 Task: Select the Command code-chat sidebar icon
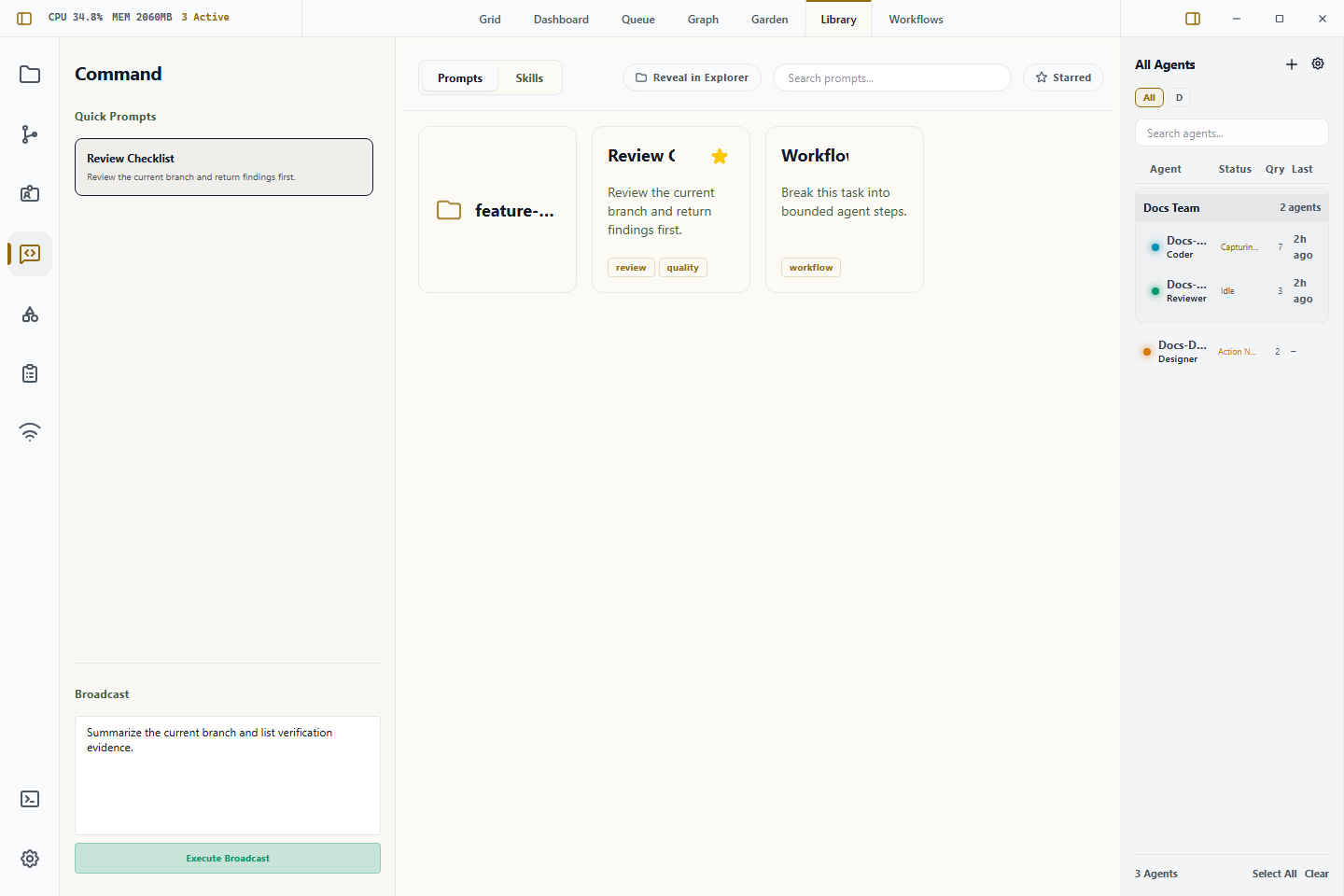(x=30, y=254)
